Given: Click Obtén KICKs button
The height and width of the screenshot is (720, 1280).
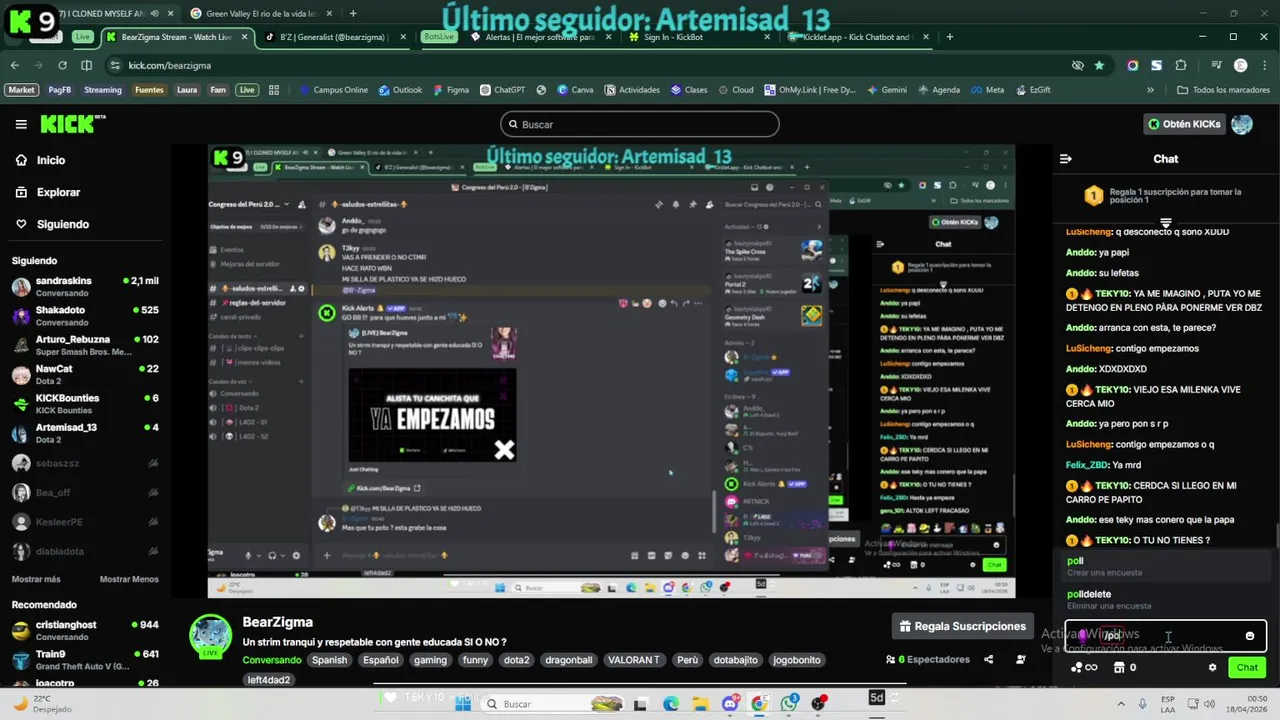Looking at the screenshot, I should click(1185, 124).
